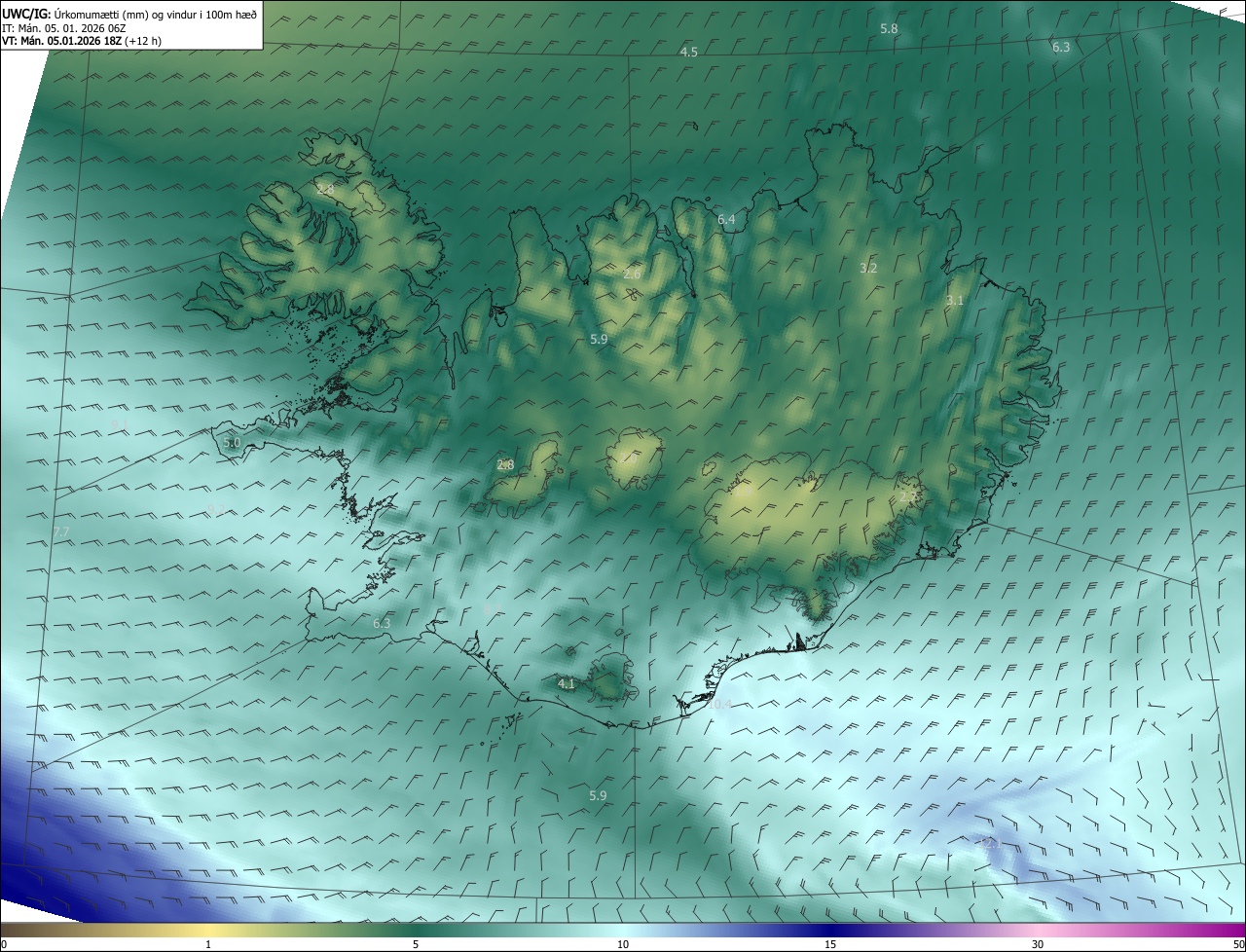Screen dimensions: 1246x952
Task: Pick pink color above scale label 30
Action: pos(1038,930)
